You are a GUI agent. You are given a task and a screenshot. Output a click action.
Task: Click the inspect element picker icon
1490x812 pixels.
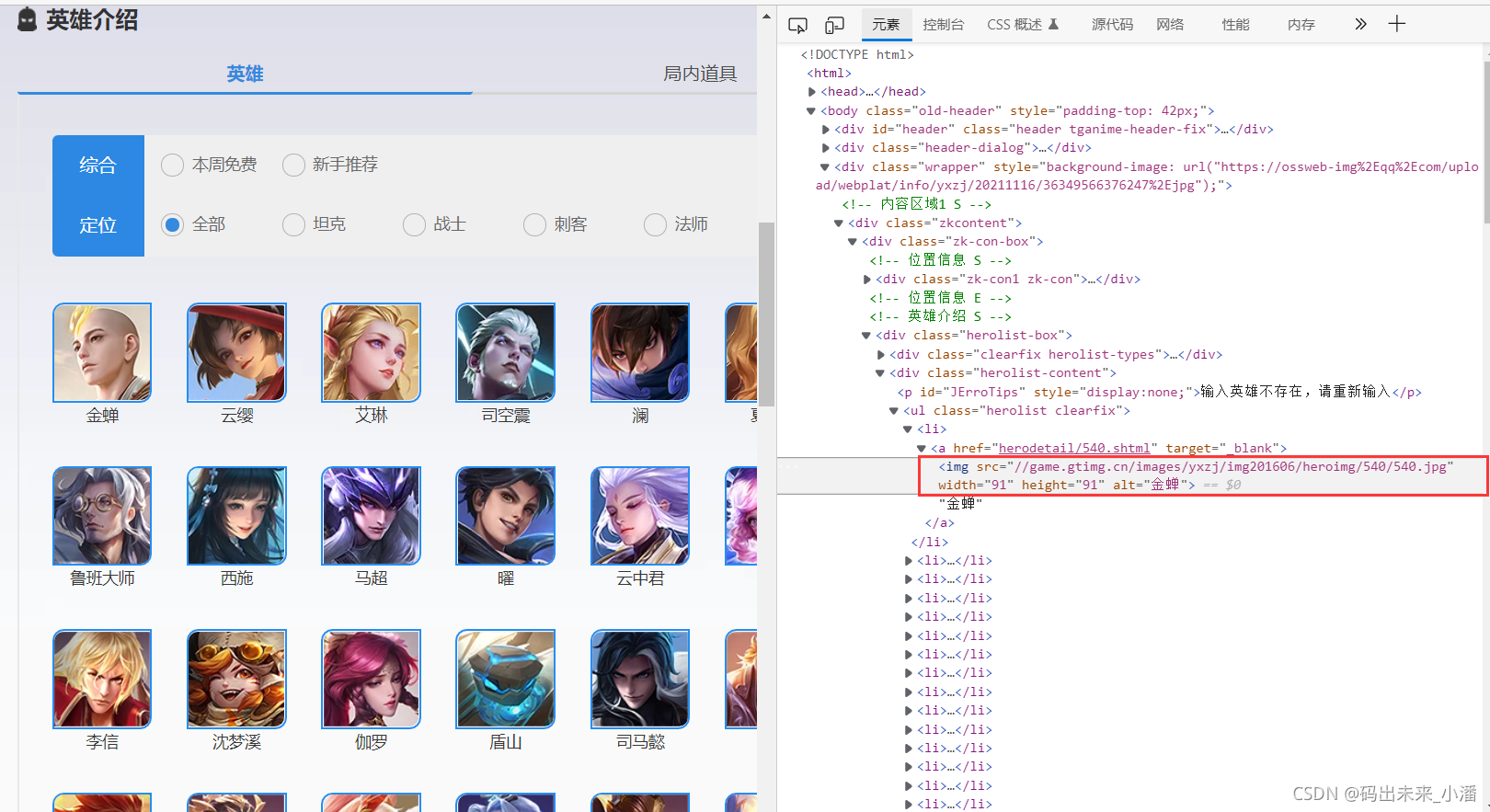[798, 25]
